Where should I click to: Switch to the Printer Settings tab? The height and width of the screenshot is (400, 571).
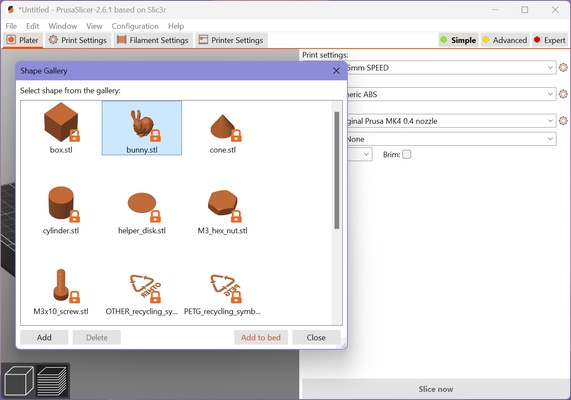tap(232, 40)
